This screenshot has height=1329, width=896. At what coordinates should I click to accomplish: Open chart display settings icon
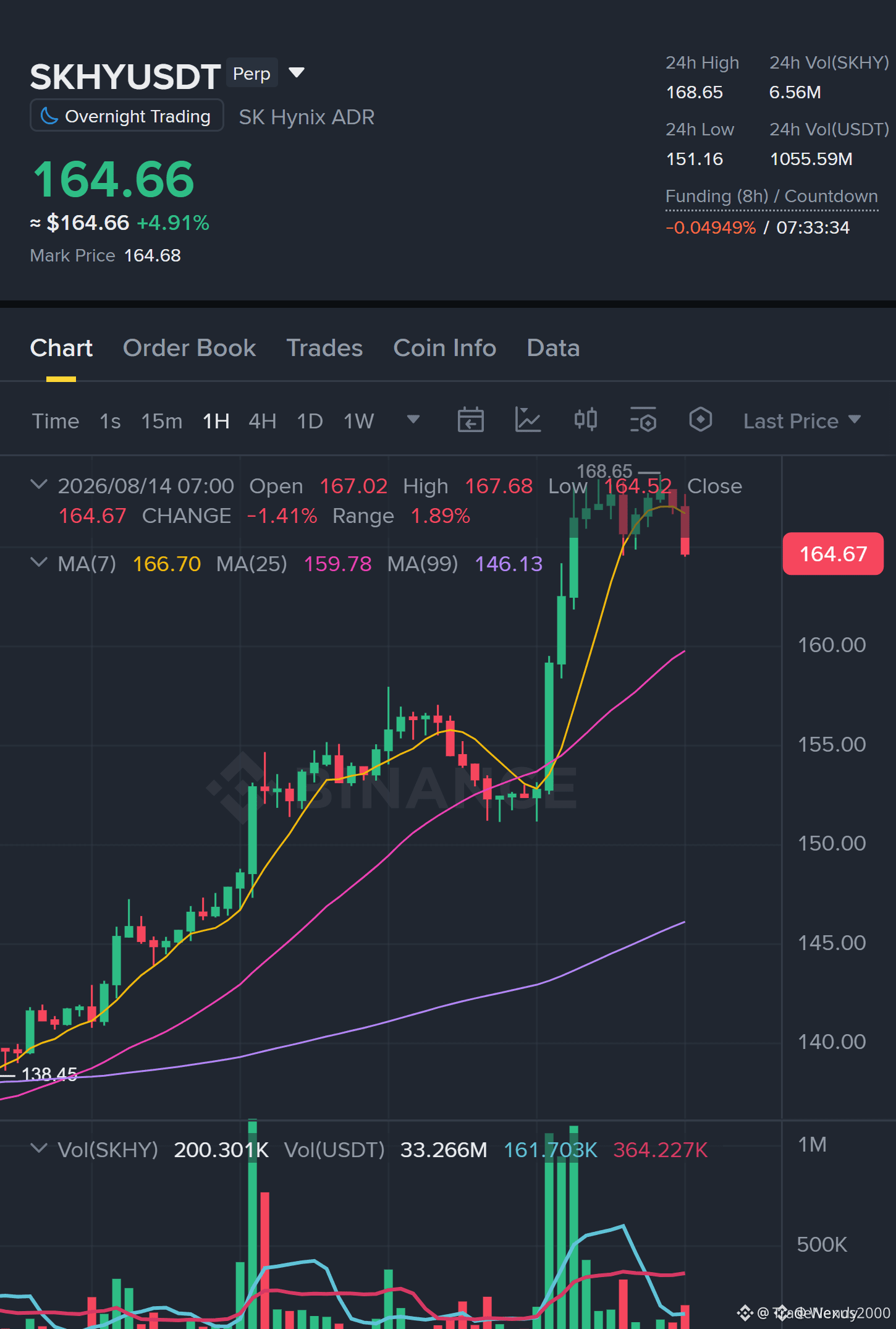(x=643, y=420)
